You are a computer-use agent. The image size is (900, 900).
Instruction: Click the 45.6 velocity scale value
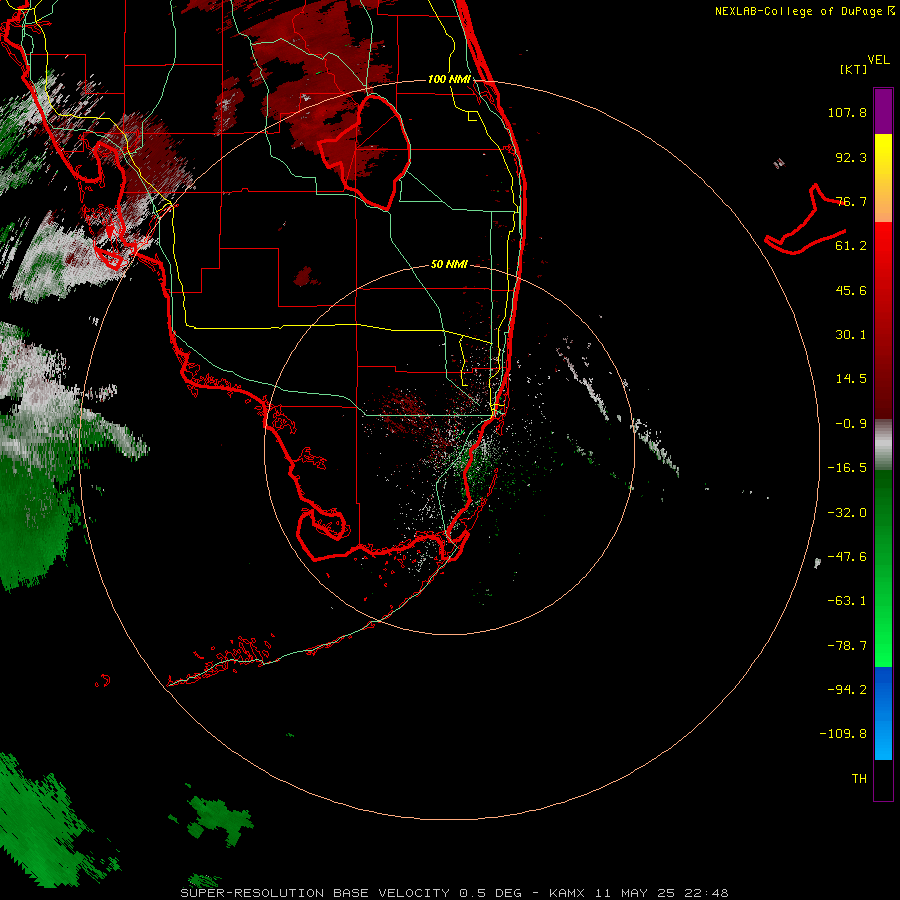pos(851,290)
